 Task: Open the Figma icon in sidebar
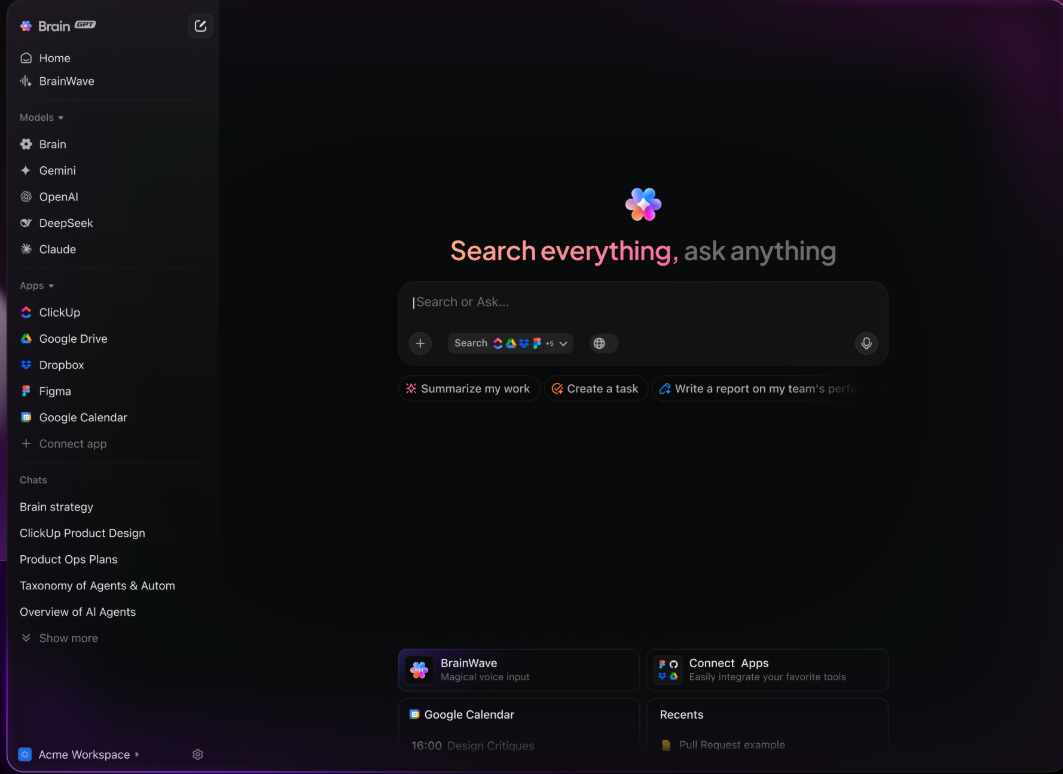(26, 391)
